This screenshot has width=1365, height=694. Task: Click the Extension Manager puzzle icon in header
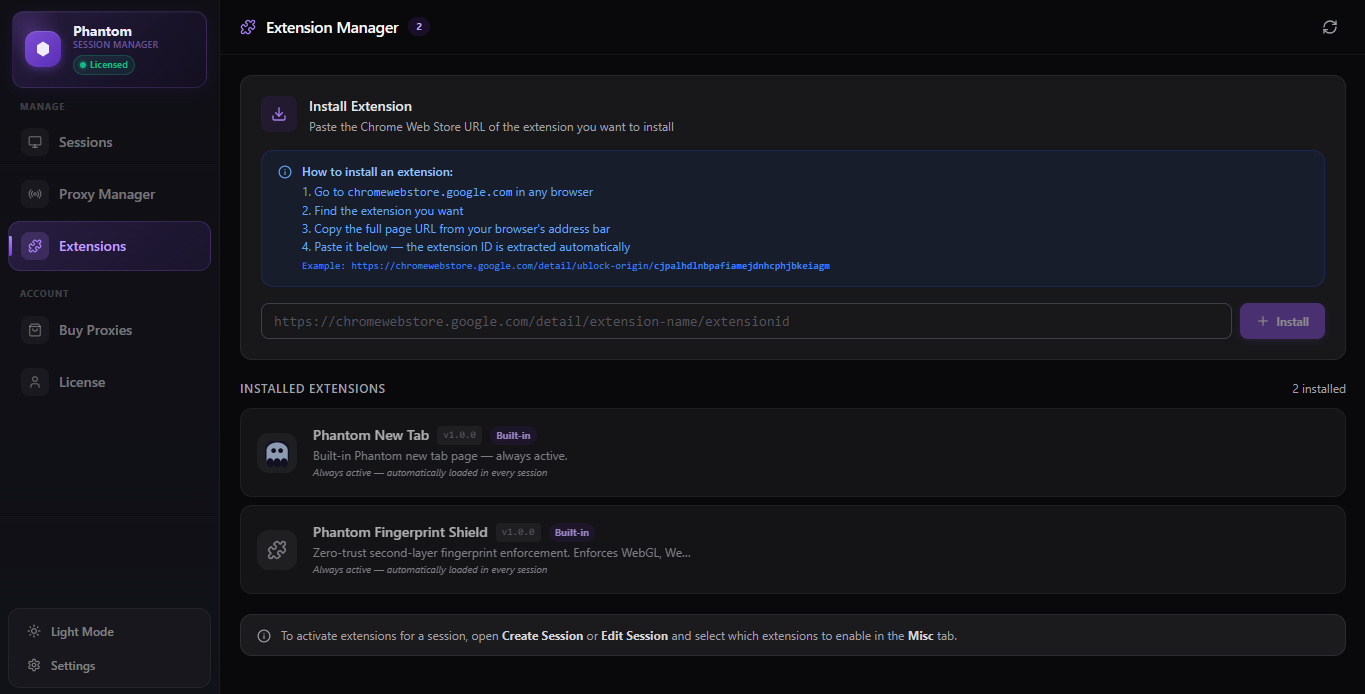(x=248, y=27)
